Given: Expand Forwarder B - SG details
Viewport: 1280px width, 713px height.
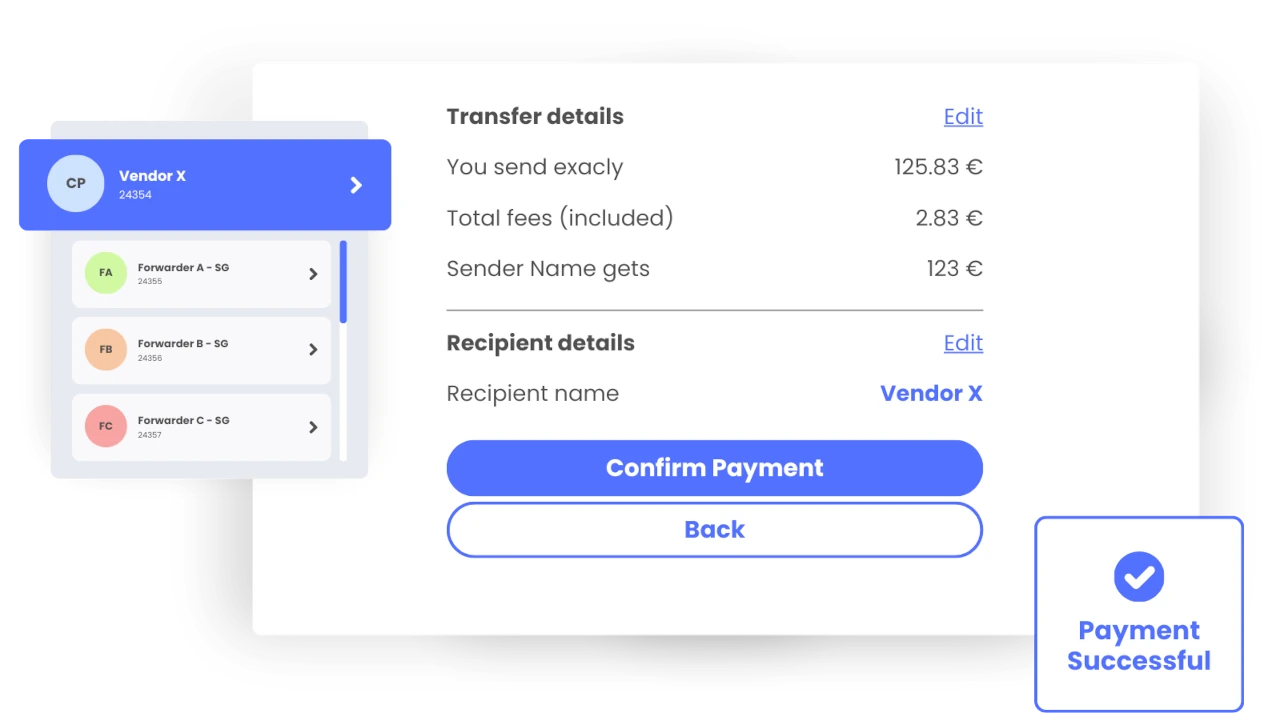Looking at the screenshot, I should click(312, 349).
